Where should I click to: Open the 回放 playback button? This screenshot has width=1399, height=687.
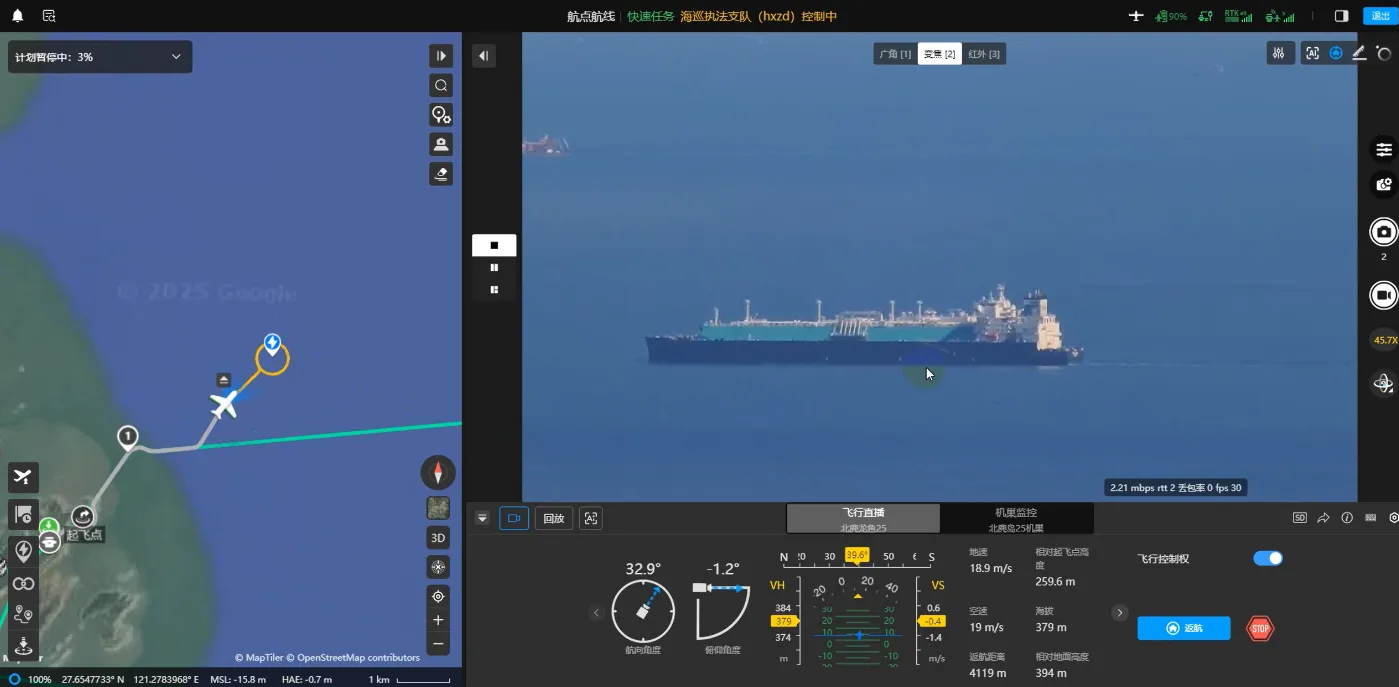click(554, 518)
